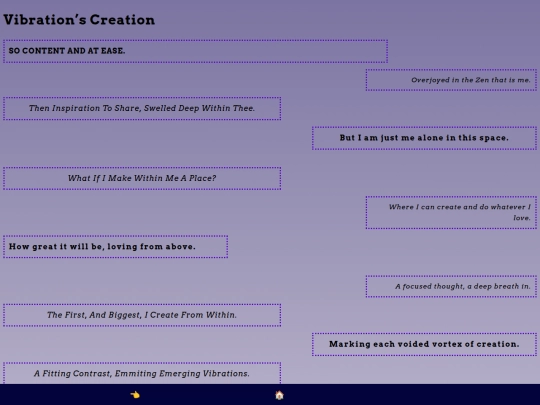Select 'Marking each voided vortex of creation.'
This screenshot has height=405, width=540.
point(424,344)
